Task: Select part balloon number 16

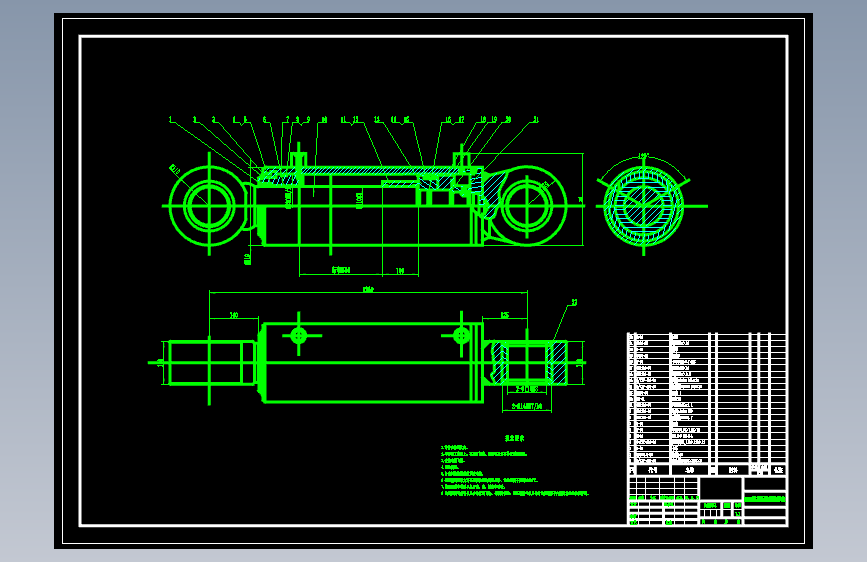Action: [448, 119]
